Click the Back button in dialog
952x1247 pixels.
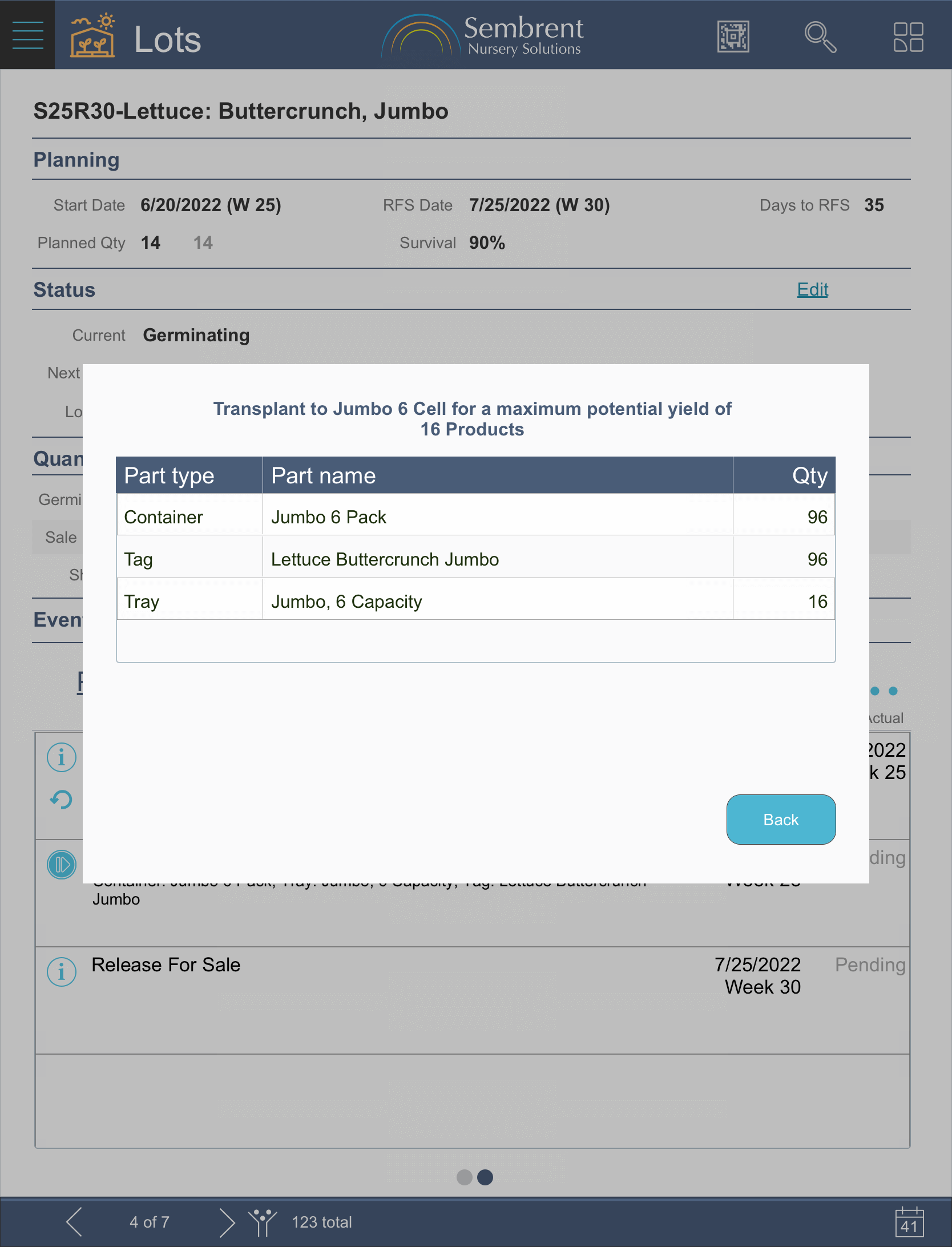pyautogui.click(x=780, y=820)
